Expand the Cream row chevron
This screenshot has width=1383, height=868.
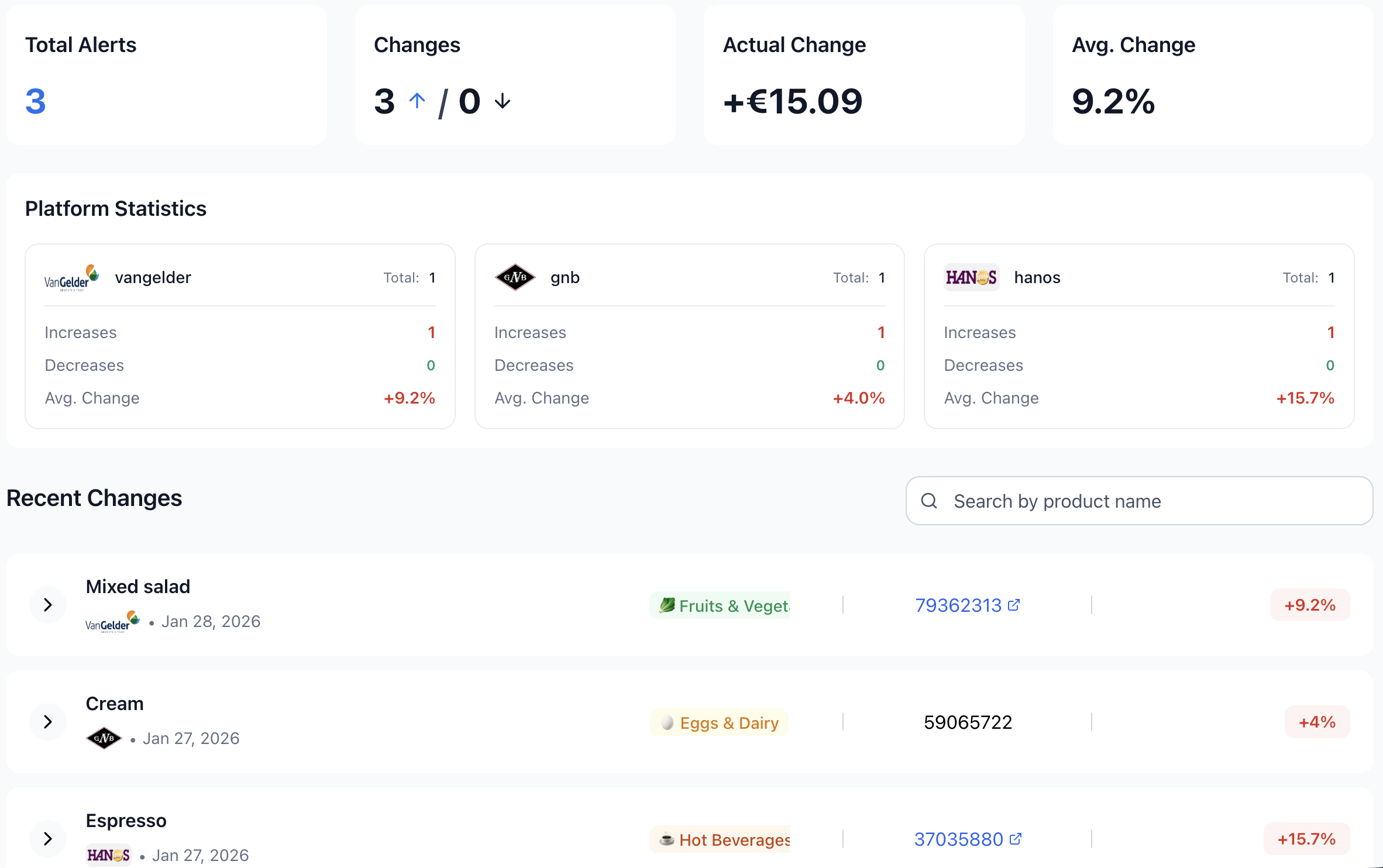[48, 722]
